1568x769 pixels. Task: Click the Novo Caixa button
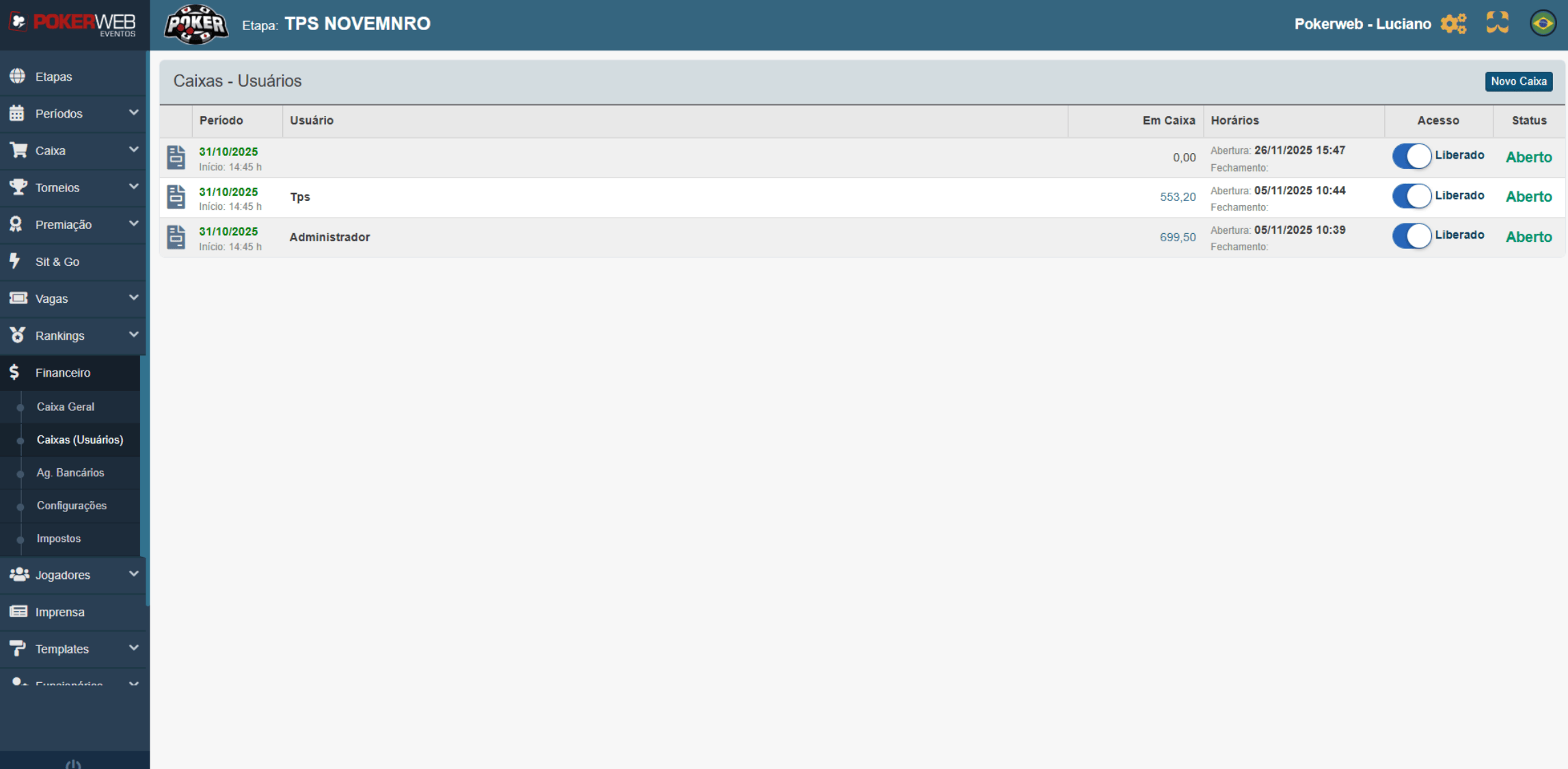(1518, 81)
